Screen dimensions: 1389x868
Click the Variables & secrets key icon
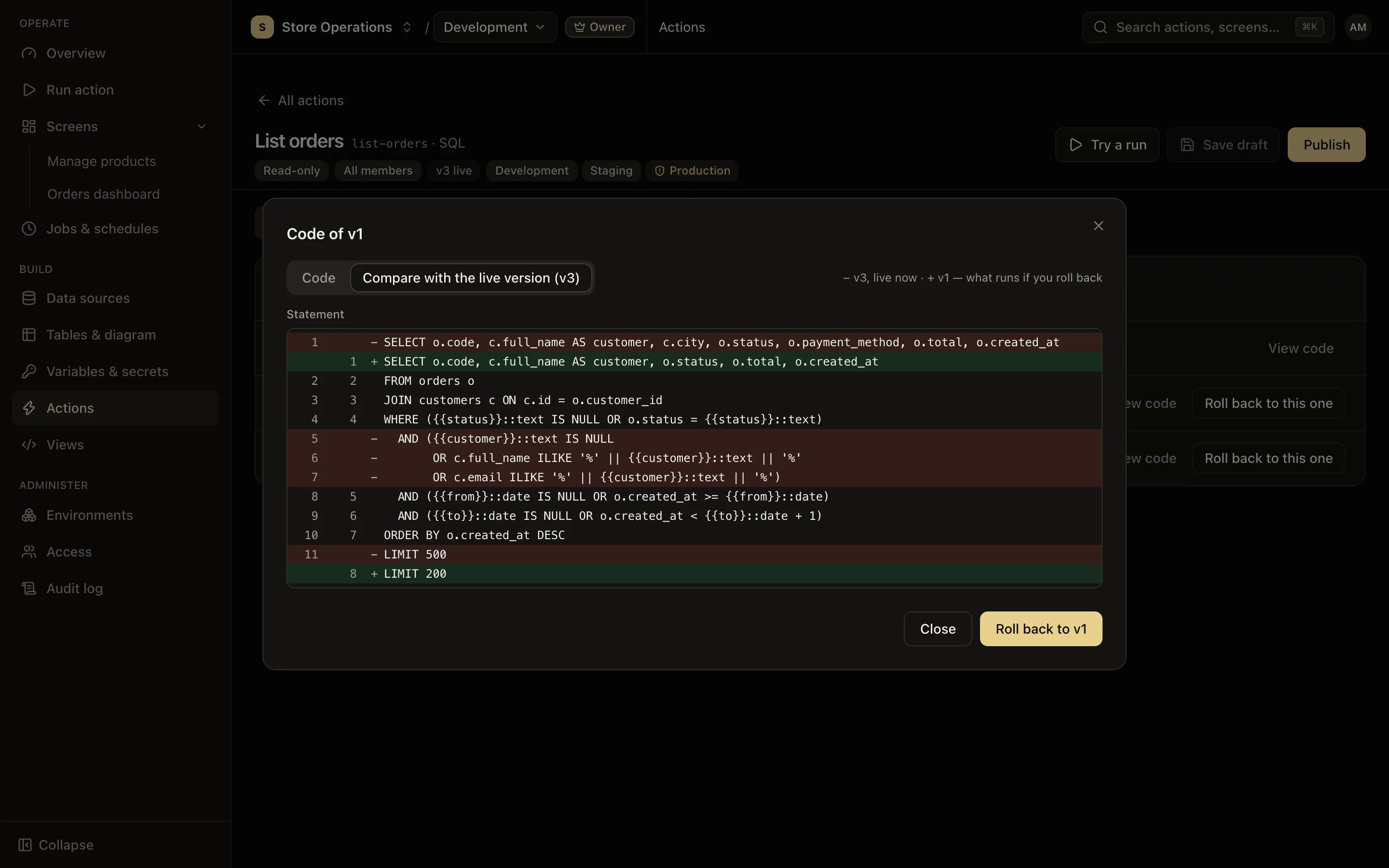[29, 372]
